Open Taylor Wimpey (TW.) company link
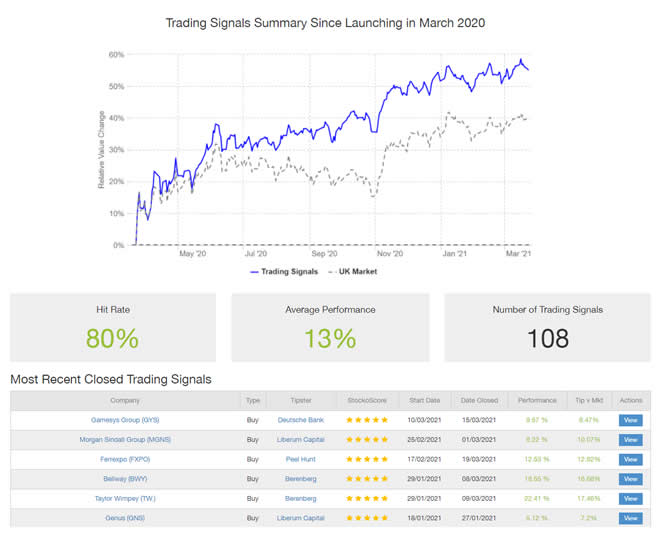Screen dimensions: 660x540 (126, 498)
